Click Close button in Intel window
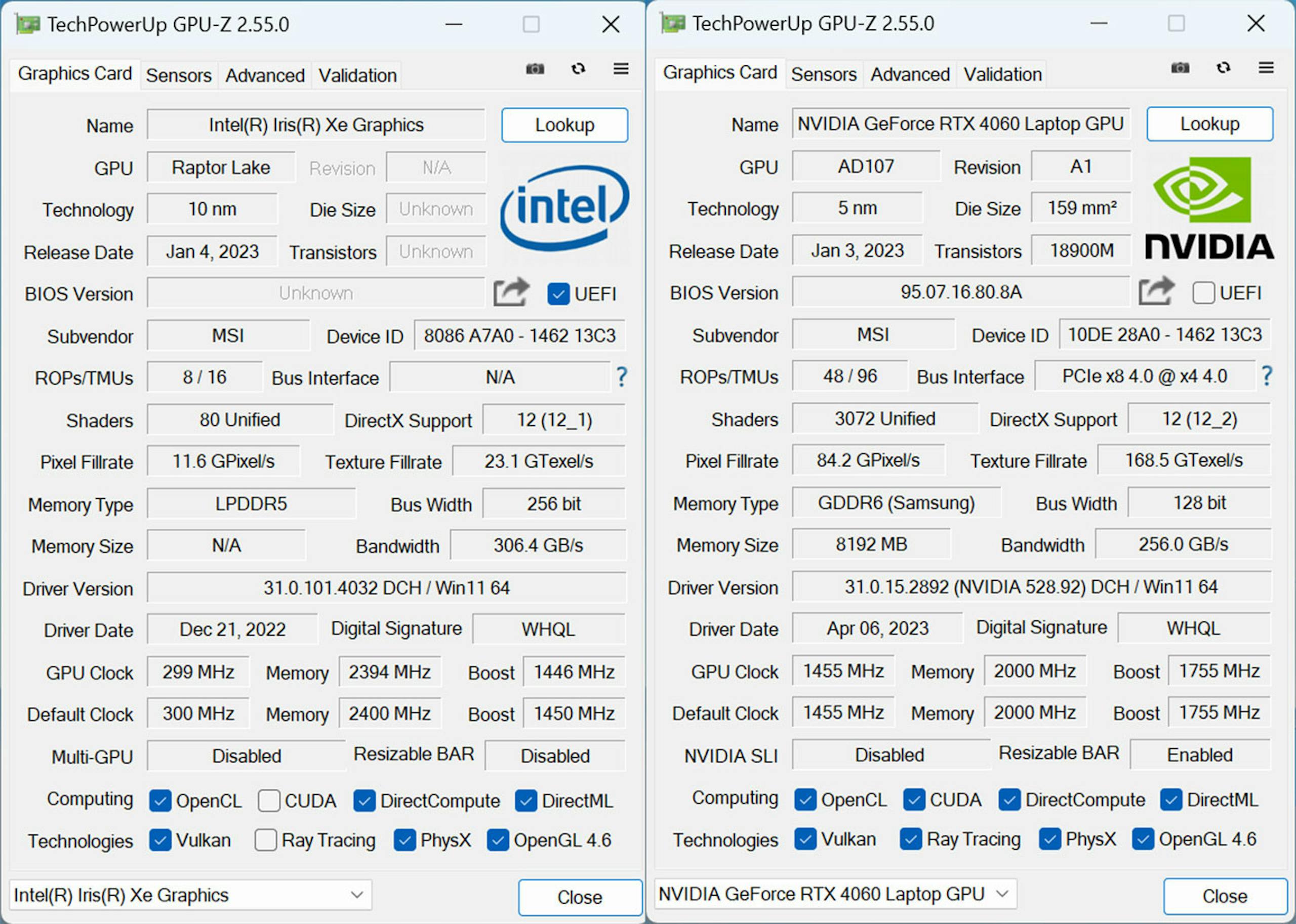Screen dimensions: 1296x924 tap(580, 897)
